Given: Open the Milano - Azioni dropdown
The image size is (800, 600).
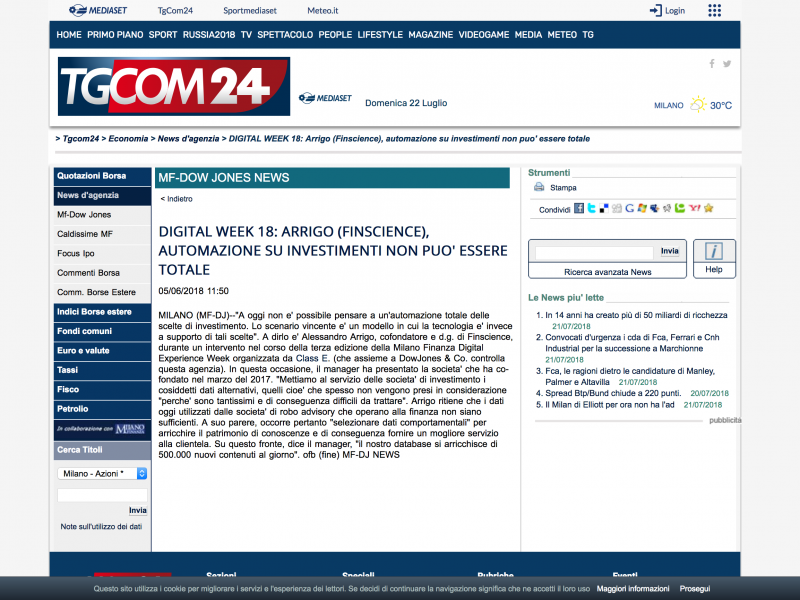Looking at the screenshot, I should [100, 471].
